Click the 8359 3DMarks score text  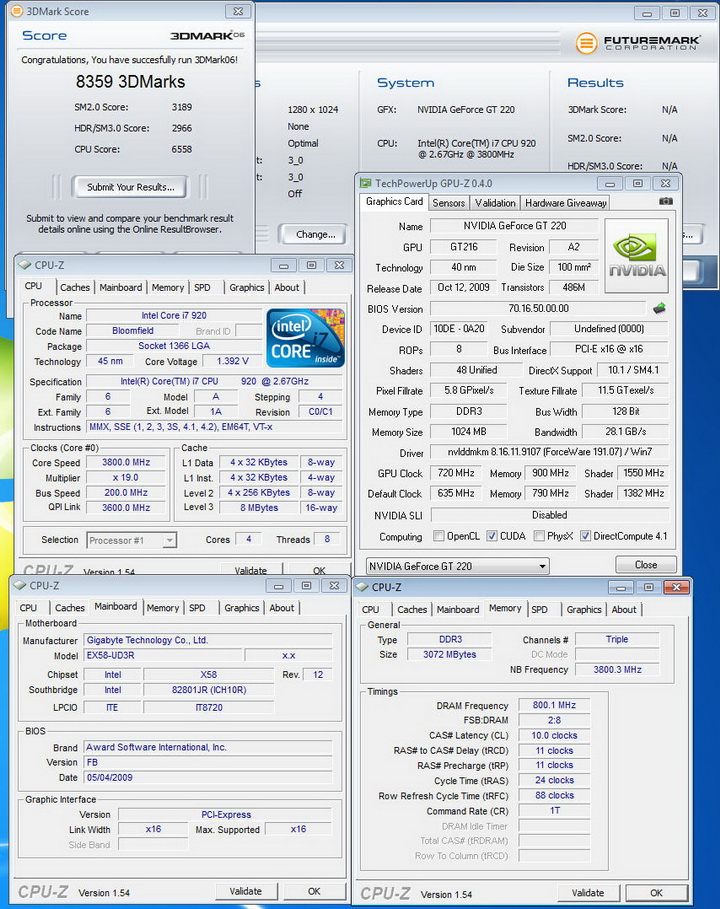point(130,82)
